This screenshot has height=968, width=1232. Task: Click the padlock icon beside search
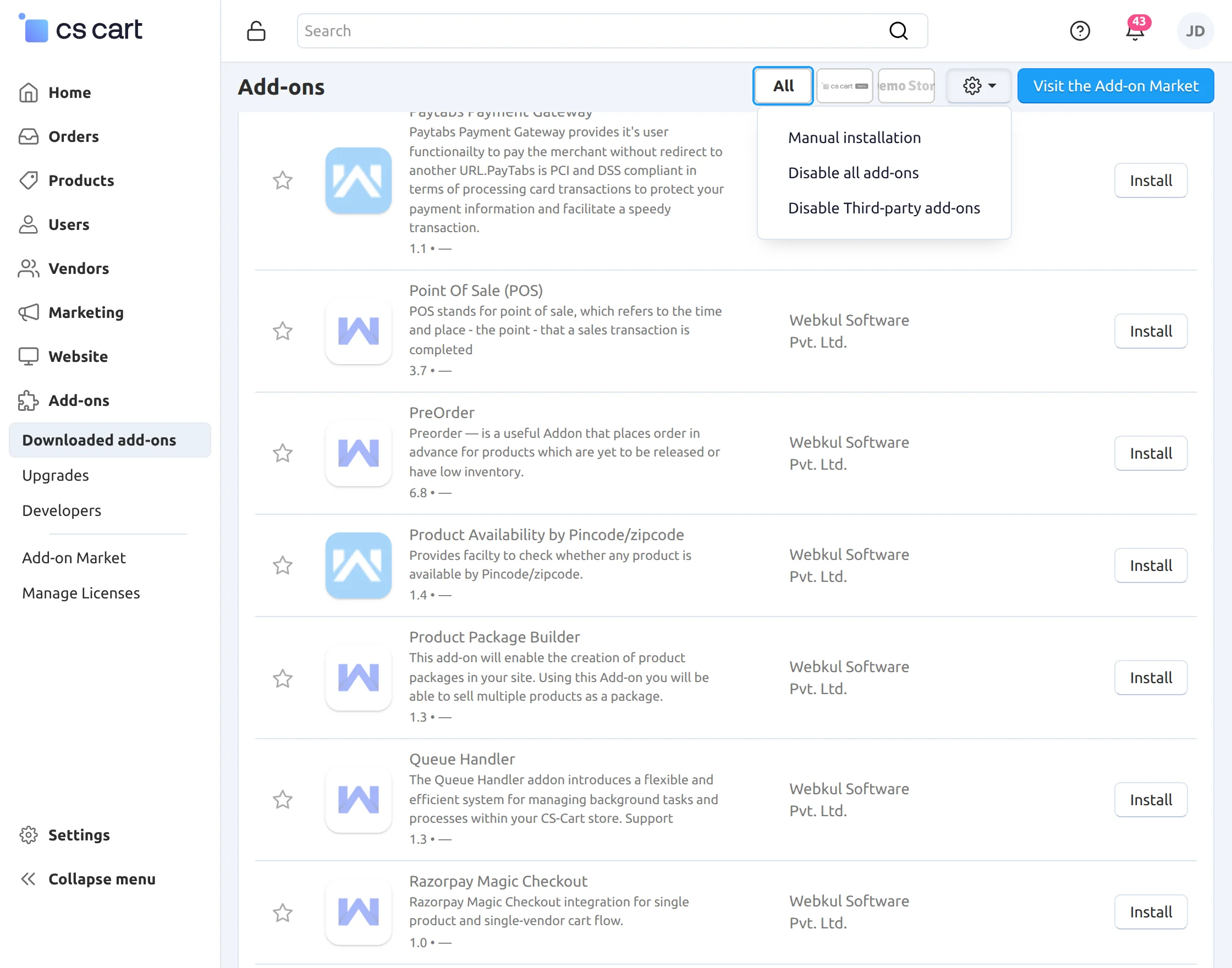click(x=256, y=31)
